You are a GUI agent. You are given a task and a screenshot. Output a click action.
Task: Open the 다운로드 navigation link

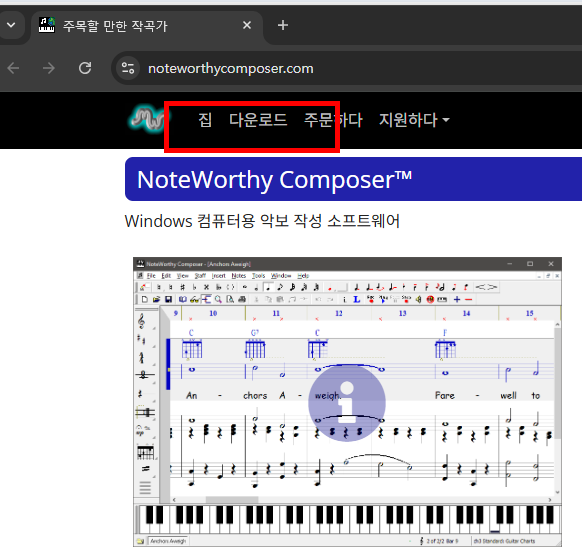point(258,120)
